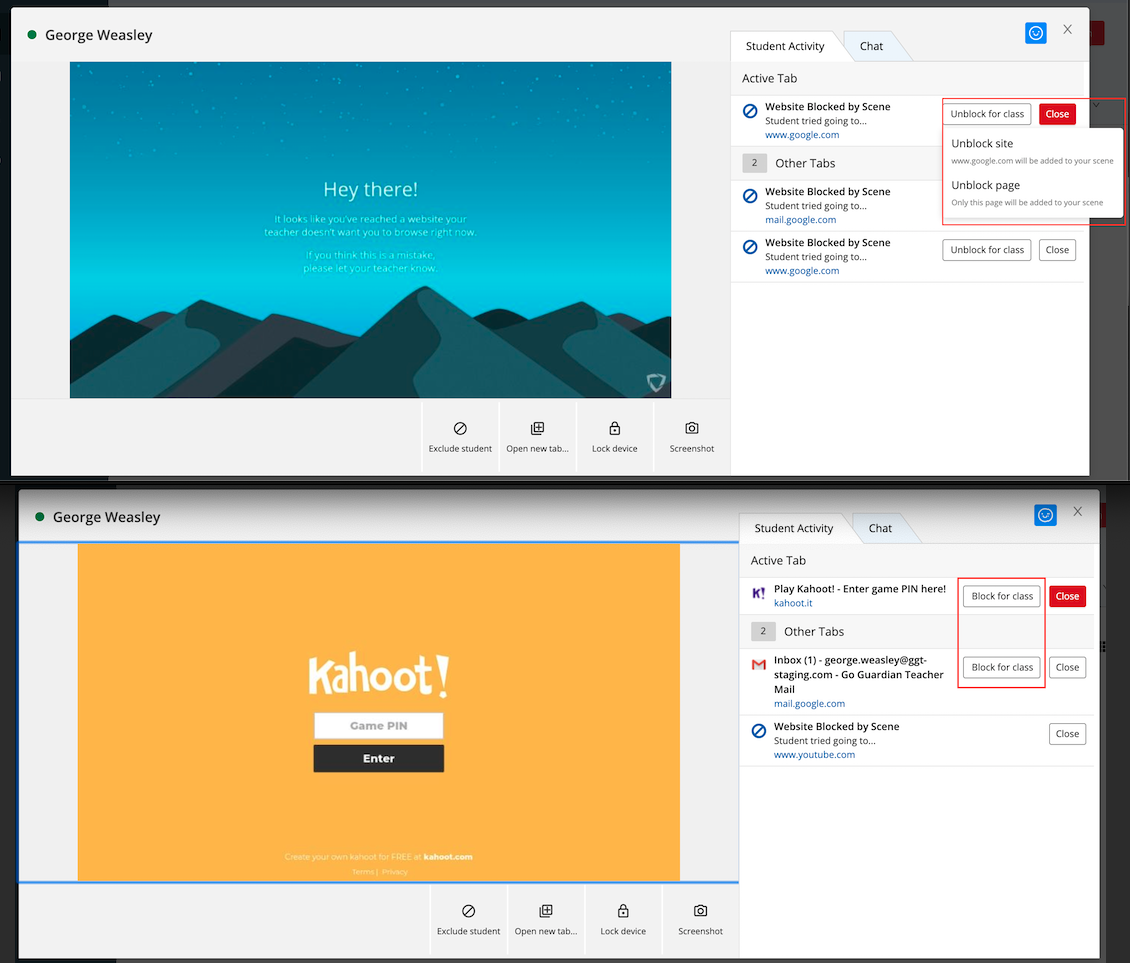Open www.youtube.com link in bottom window

coord(814,755)
